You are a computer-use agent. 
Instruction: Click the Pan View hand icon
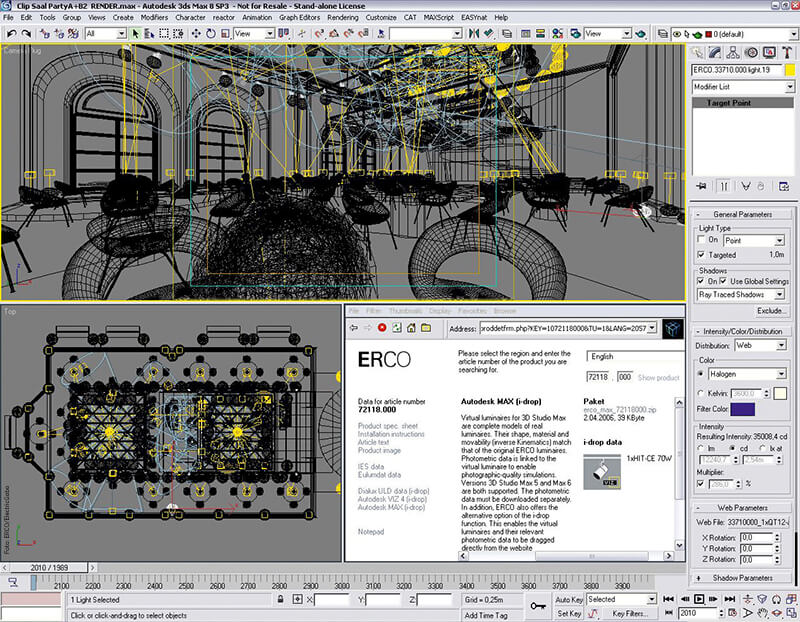[762, 613]
